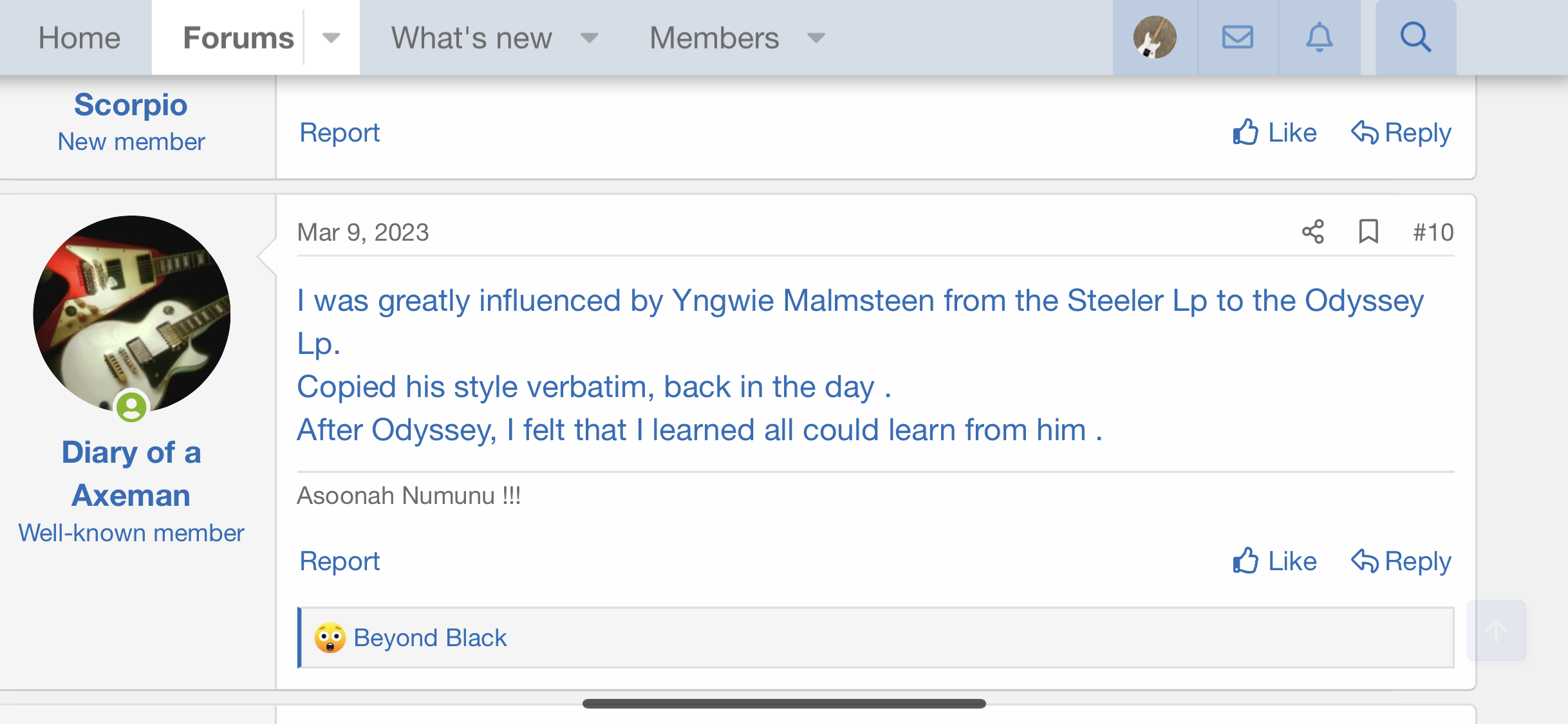
Task: Share post #10 via share icon
Action: pyautogui.click(x=1313, y=232)
